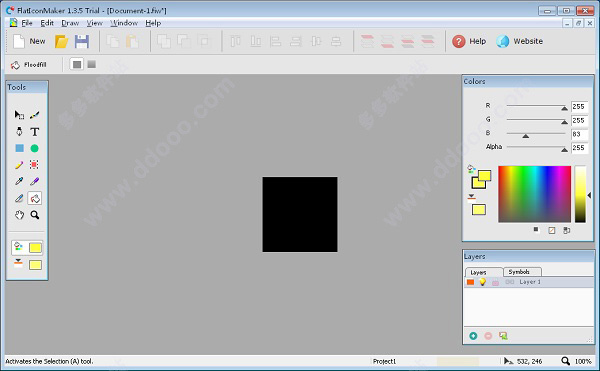
Task: Click the New document button
Action: 29,41
